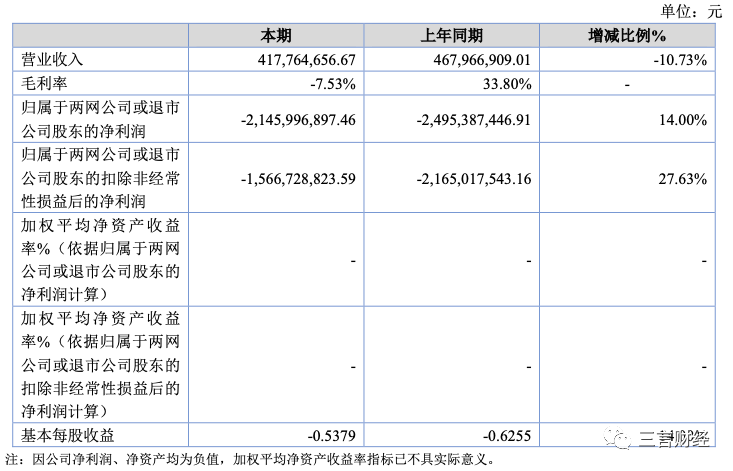Viewport: 733px width, 471px height.
Task: Click the 27.63% change cell
Action: pyautogui.click(x=683, y=178)
